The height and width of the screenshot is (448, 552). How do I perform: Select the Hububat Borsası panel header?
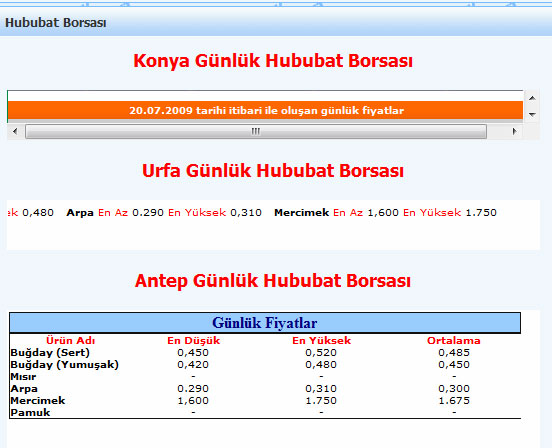coord(276,23)
